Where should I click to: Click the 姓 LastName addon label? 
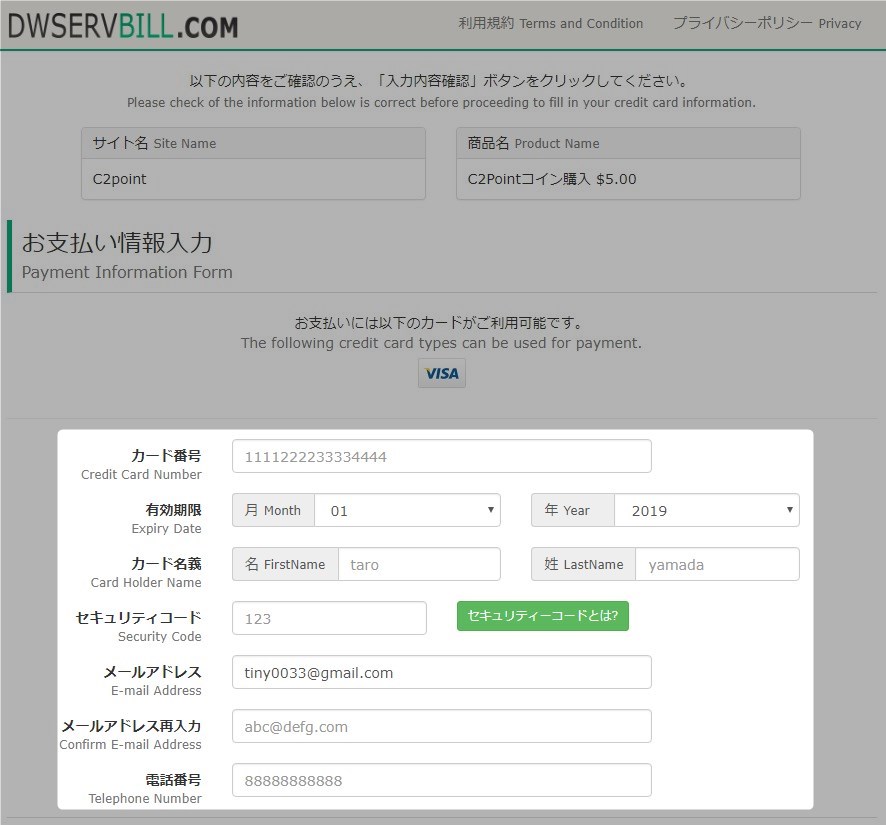click(583, 564)
